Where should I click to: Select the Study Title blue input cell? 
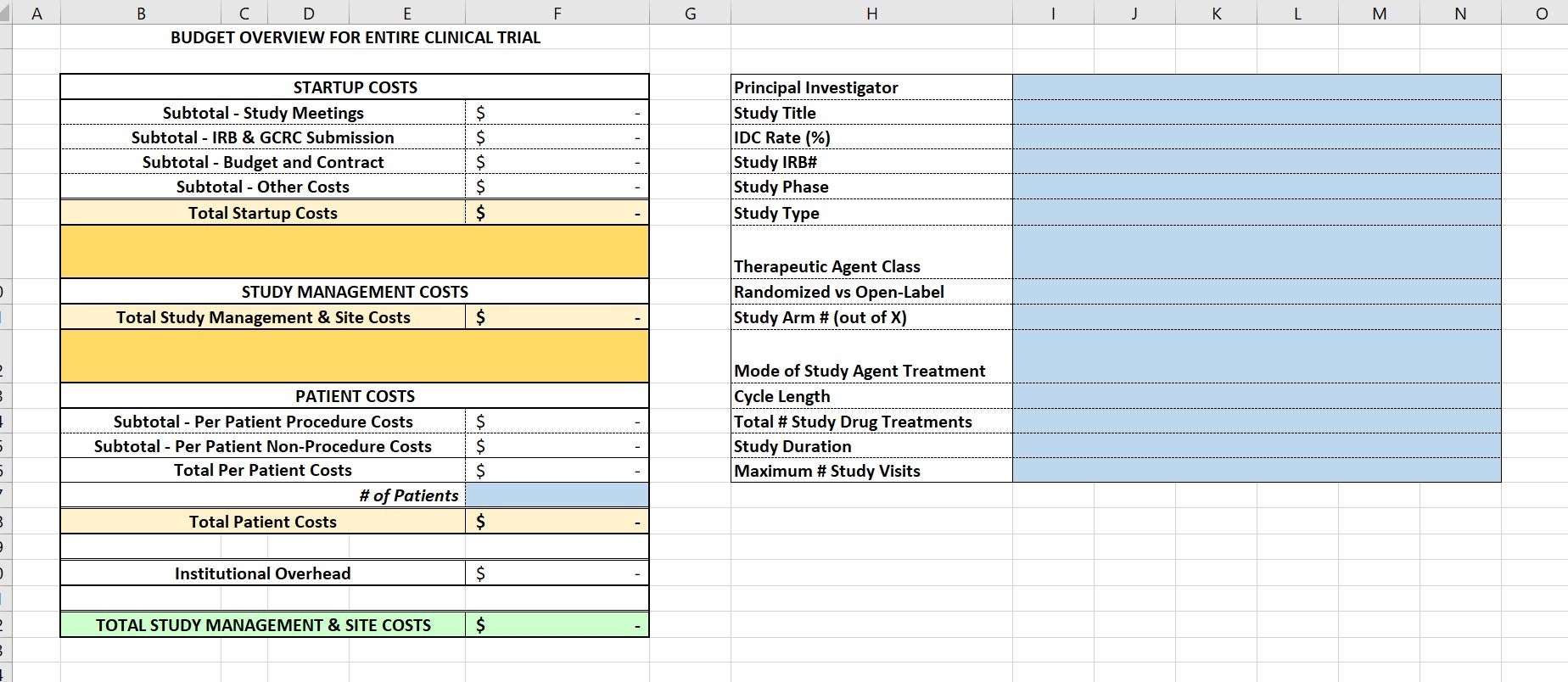tap(1256, 113)
